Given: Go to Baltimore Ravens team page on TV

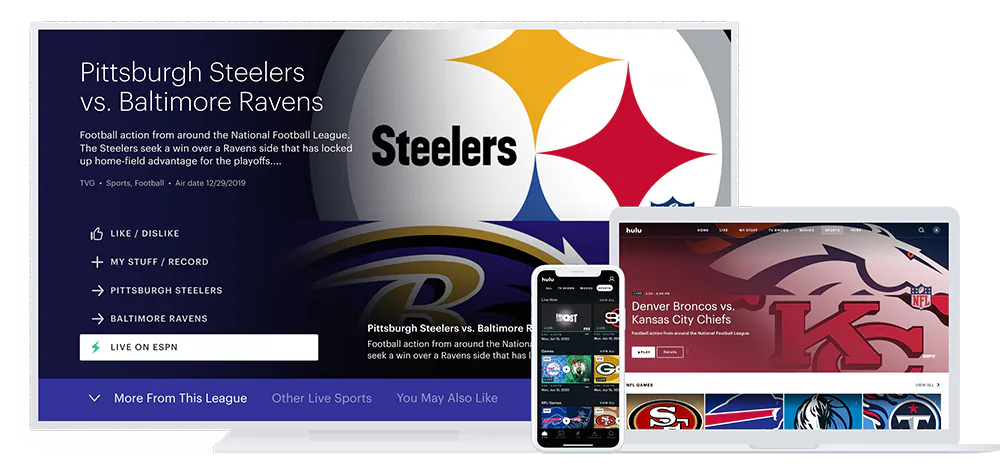Looking at the screenshot, I should tap(149, 318).
